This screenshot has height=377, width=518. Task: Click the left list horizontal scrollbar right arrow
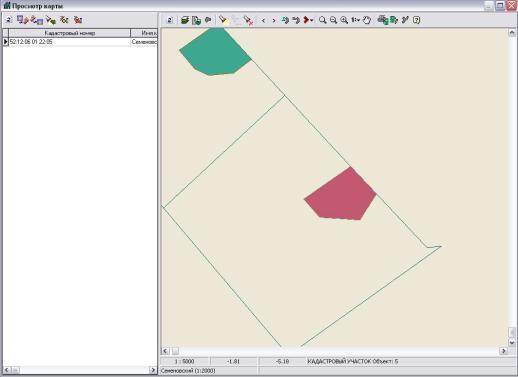point(153,370)
